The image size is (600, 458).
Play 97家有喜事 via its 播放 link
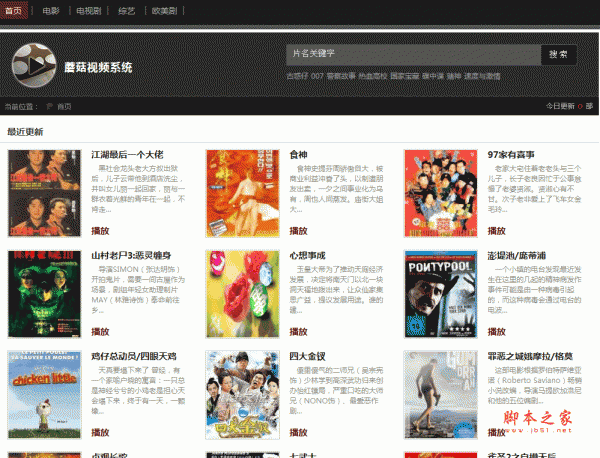[497, 231]
